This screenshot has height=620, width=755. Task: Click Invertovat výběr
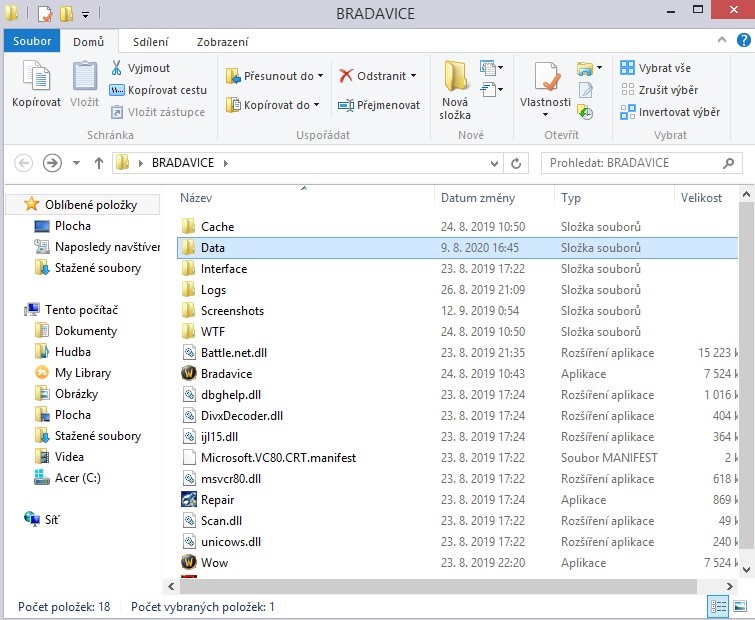coord(670,112)
